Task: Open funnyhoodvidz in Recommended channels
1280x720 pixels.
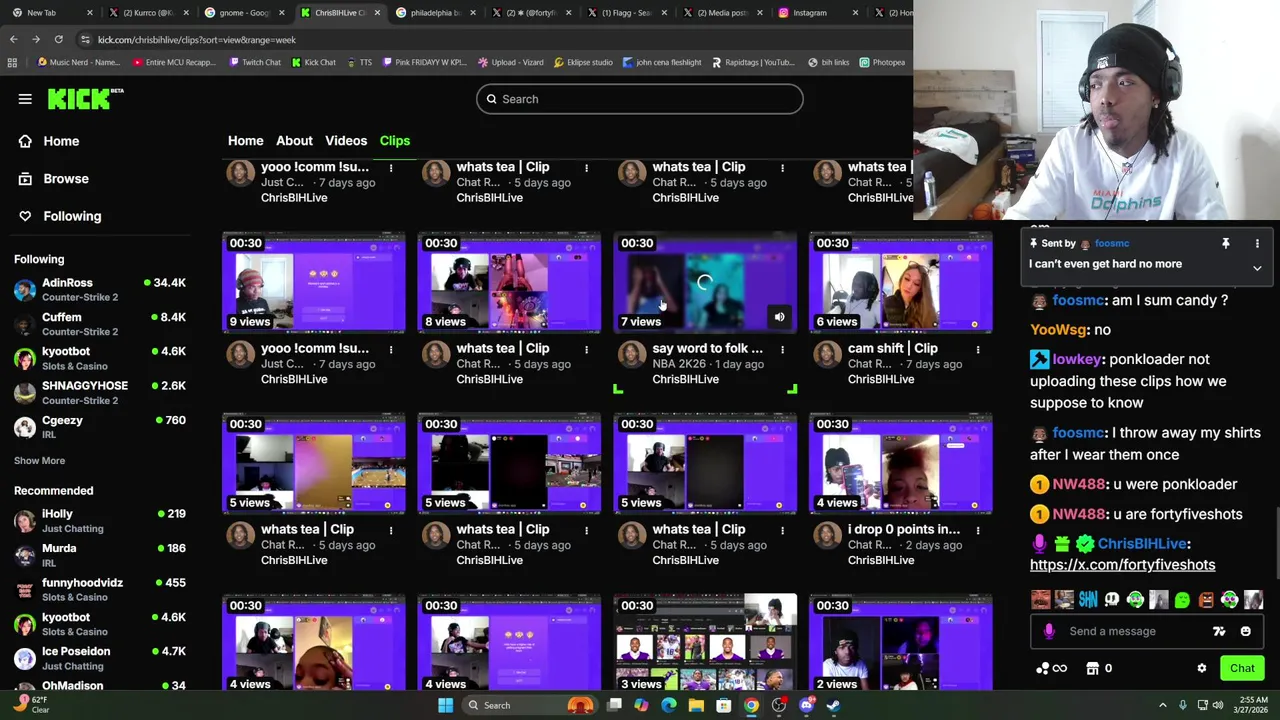Action: [100, 589]
